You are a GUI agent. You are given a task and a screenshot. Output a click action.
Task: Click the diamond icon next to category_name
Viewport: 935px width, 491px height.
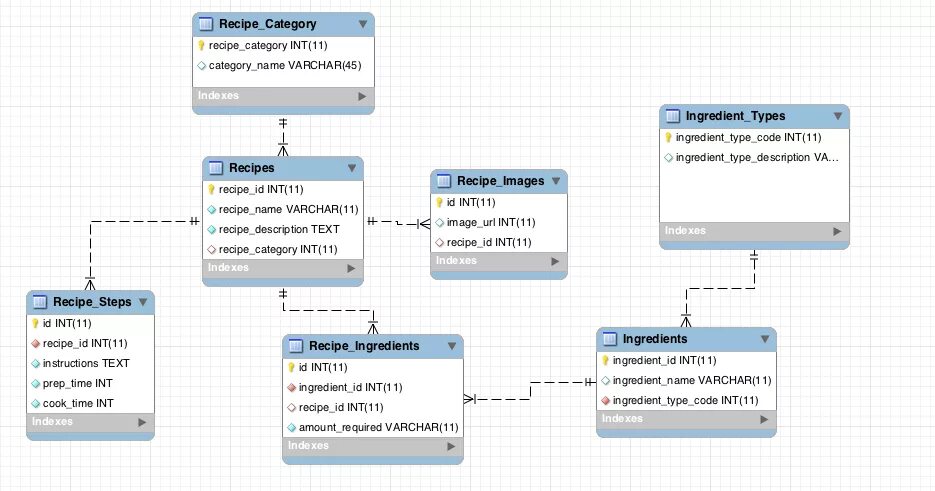click(x=202, y=66)
